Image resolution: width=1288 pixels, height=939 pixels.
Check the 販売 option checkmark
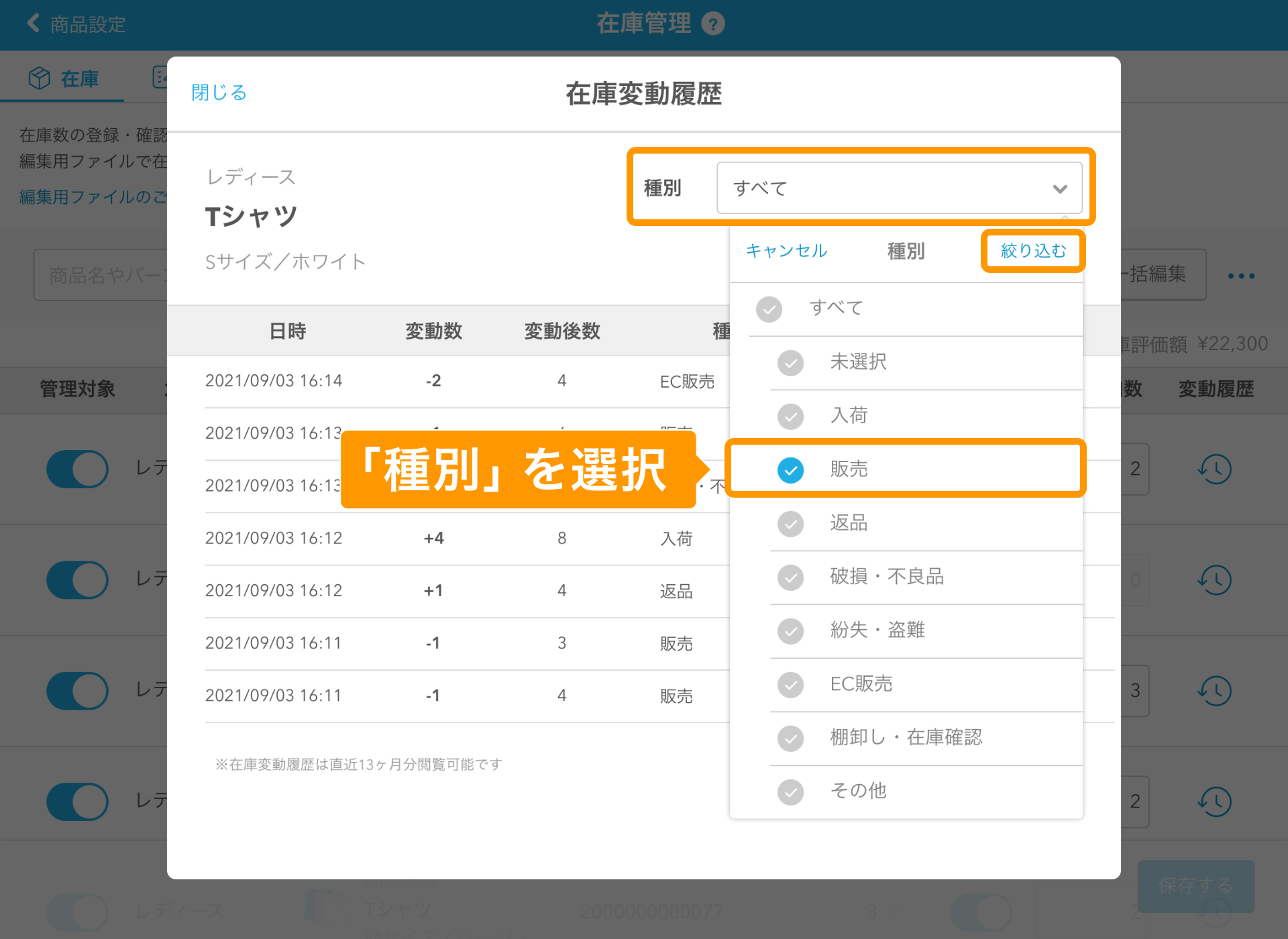pos(790,469)
